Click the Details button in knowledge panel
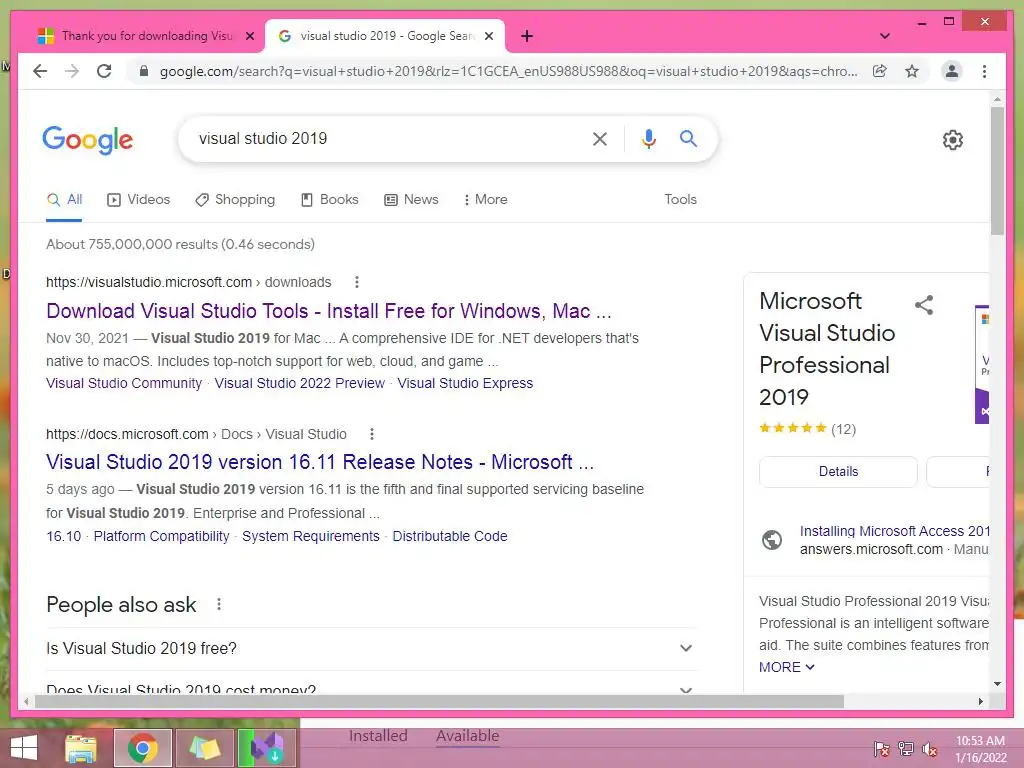 click(839, 472)
